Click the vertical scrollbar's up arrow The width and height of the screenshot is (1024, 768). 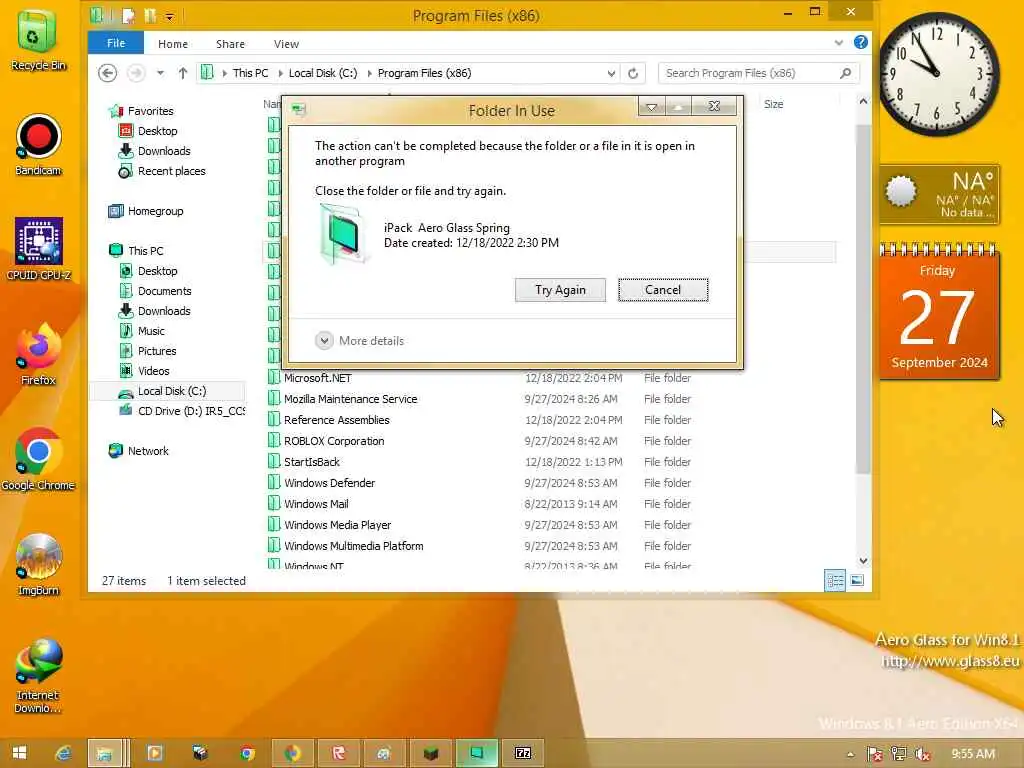tap(863, 102)
